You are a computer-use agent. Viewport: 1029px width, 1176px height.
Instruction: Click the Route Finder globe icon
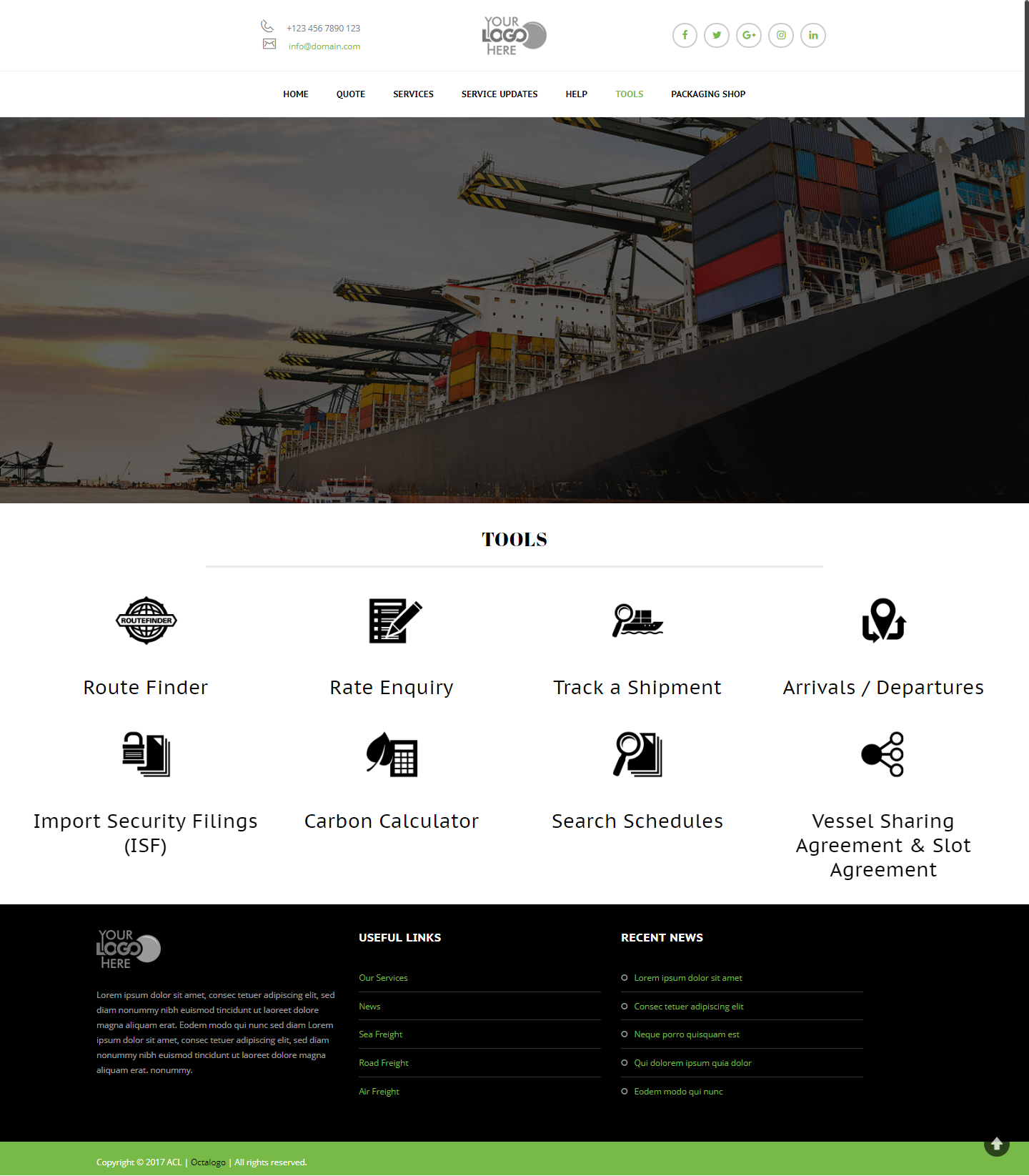[x=146, y=621]
